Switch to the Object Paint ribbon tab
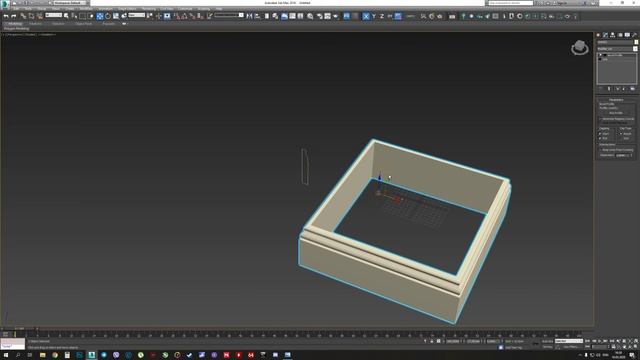The width and height of the screenshot is (640, 360). point(84,24)
